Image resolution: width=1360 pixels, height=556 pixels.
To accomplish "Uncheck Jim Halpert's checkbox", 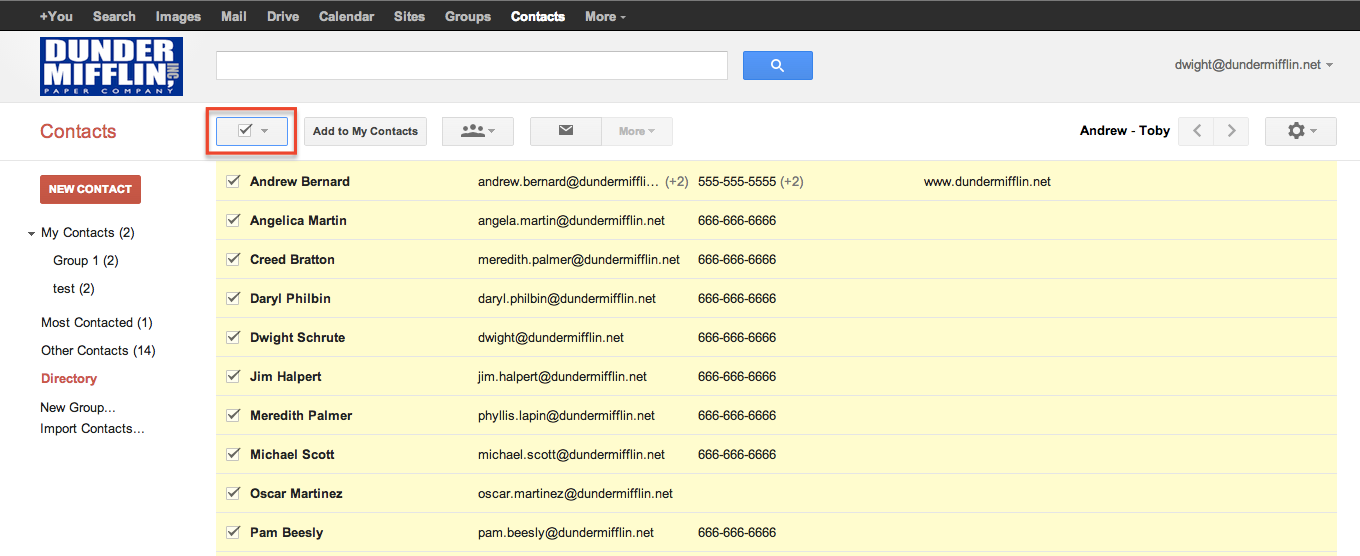I will click(x=233, y=376).
